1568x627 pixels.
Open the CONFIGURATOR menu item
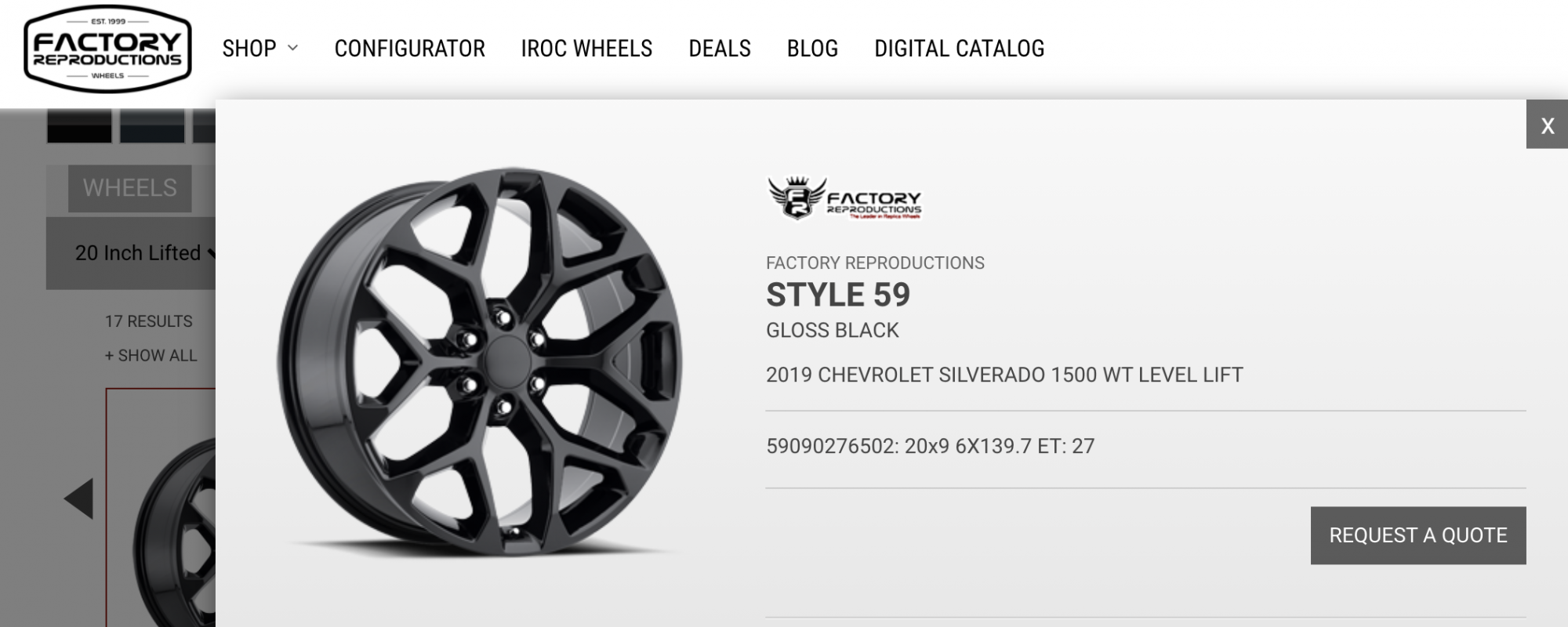(x=409, y=49)
